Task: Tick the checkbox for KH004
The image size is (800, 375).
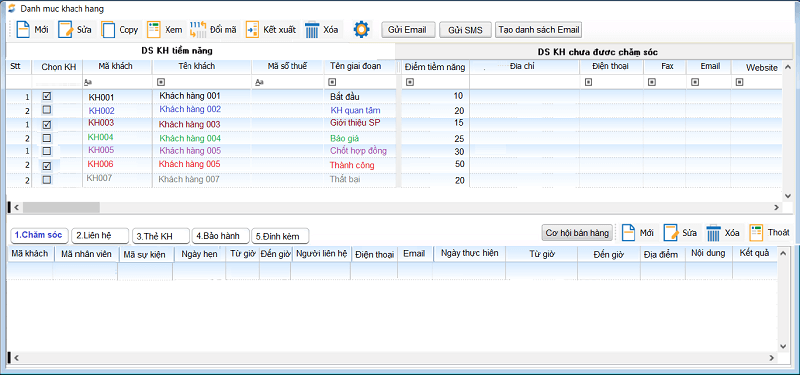Action: click(x=47, y=138)
